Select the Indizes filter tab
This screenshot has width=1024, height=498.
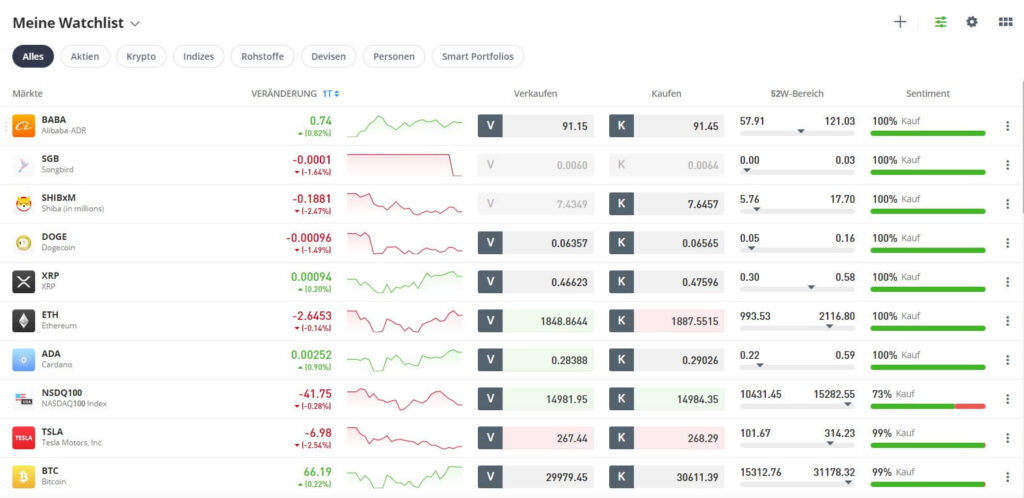click(199, 57)
